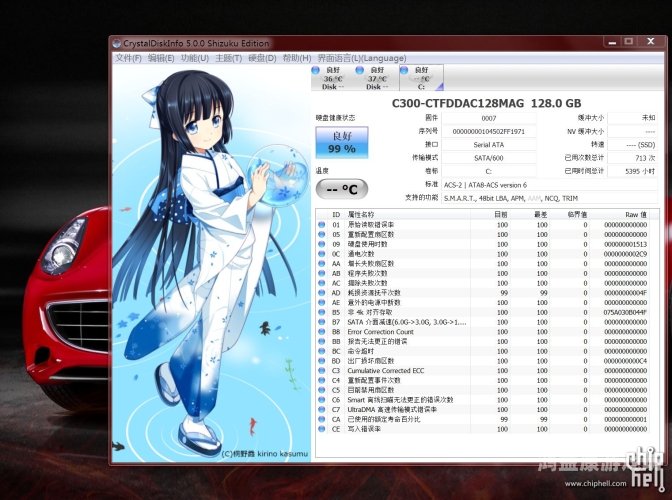Screen dimensions: 672x500
Task: Select the first disk tab showing 36 °C
Action: [x=333, y=77]
